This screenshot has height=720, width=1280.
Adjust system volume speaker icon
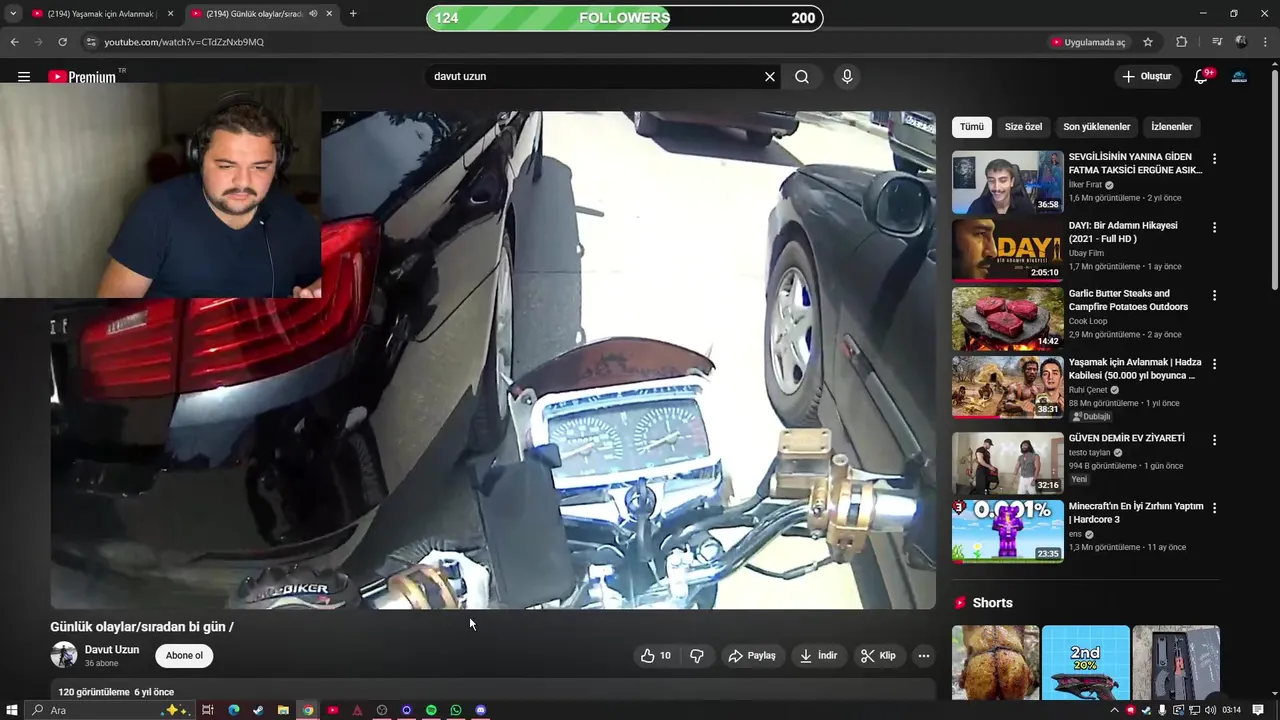[x=1211, y=710]
